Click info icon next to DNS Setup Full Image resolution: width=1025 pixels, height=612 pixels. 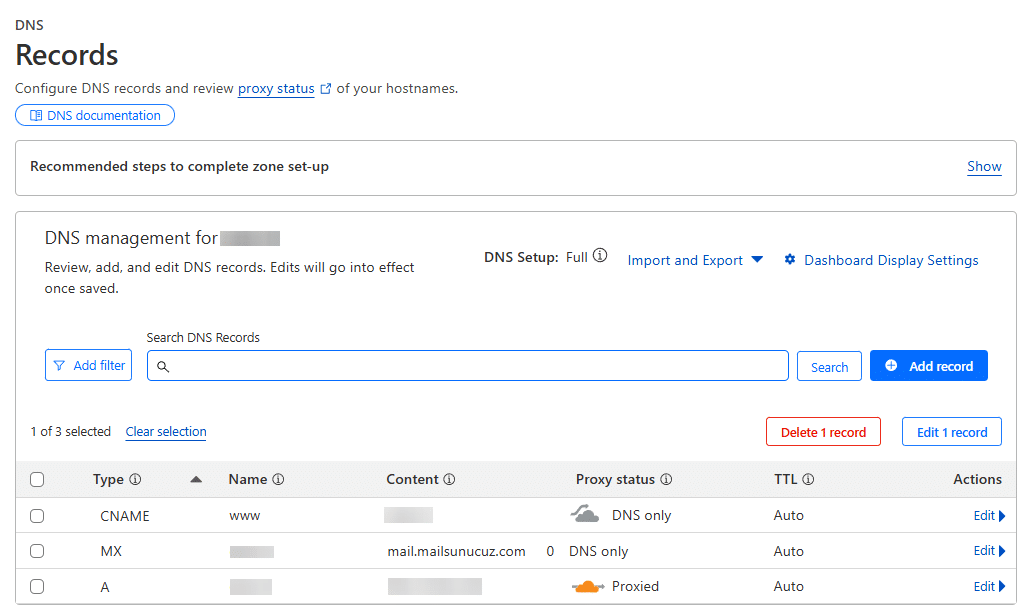pos(600,256)
